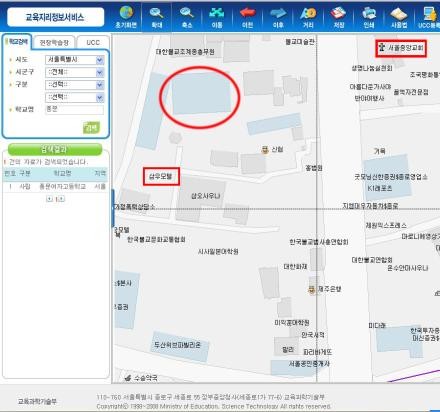The width and height of the screenshot is (440, 412).
Task: Click the 인쇄 printer icon
Action: pos(369,17)
